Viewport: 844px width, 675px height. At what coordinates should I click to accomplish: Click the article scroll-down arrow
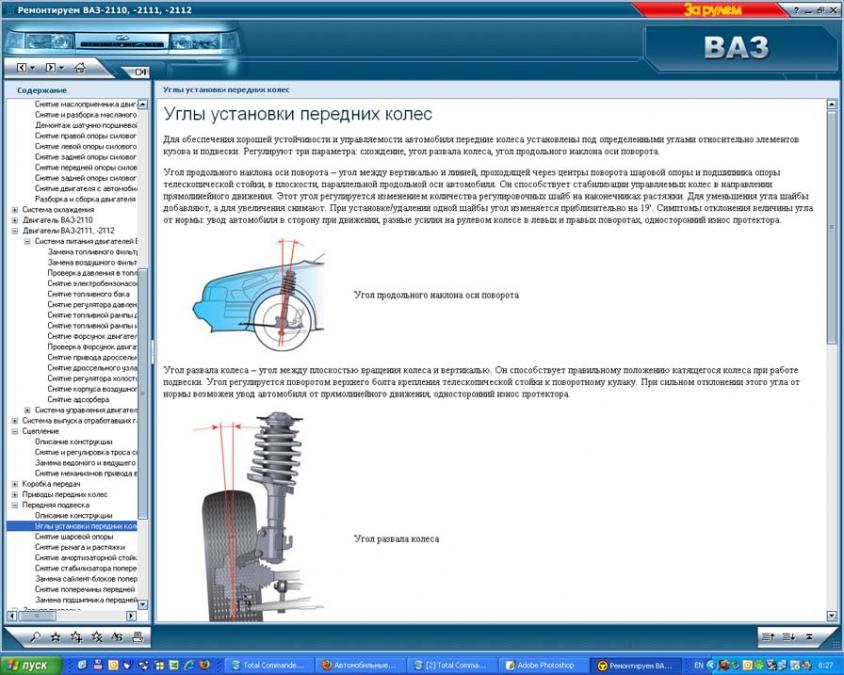(x=832, y=616)
